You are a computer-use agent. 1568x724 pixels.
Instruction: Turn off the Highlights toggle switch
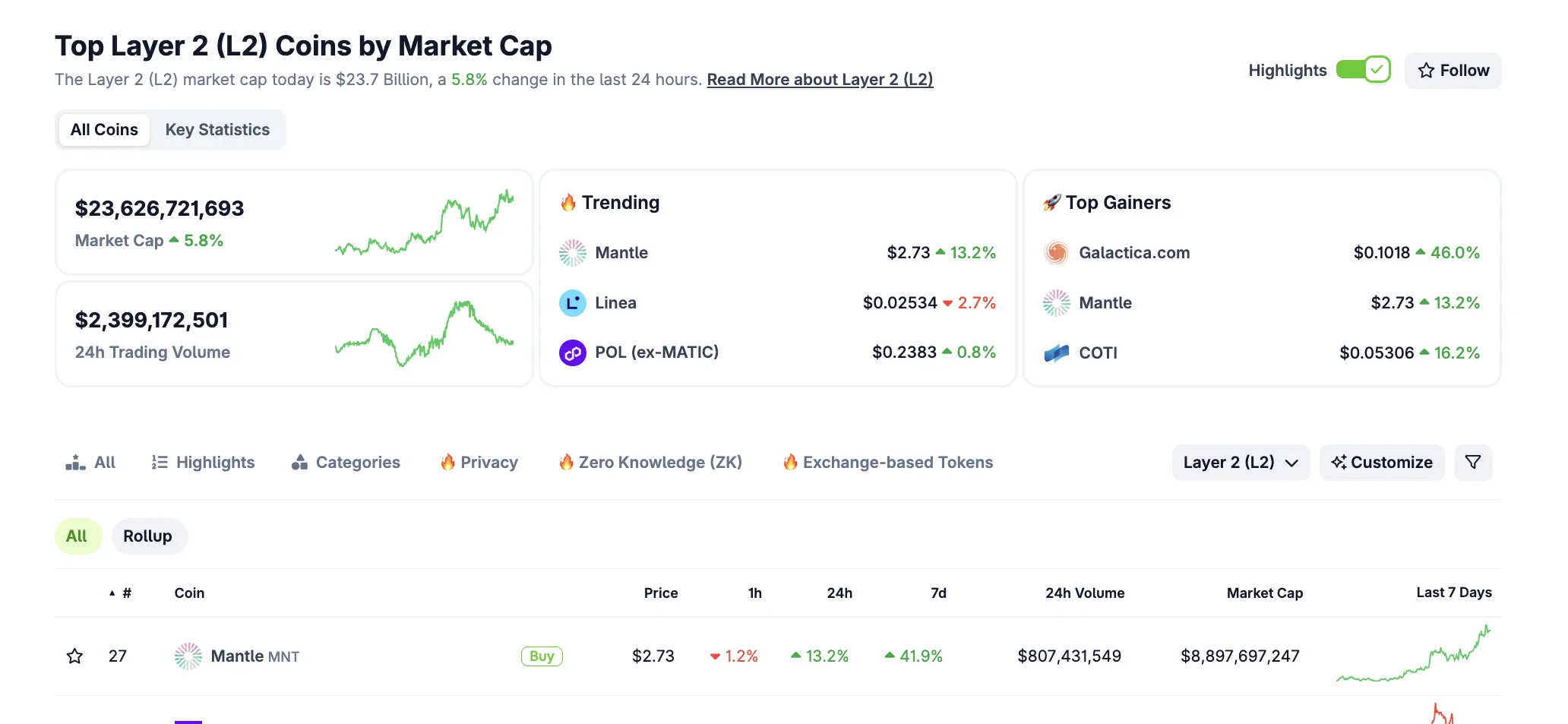click(x=1363, y=70)
